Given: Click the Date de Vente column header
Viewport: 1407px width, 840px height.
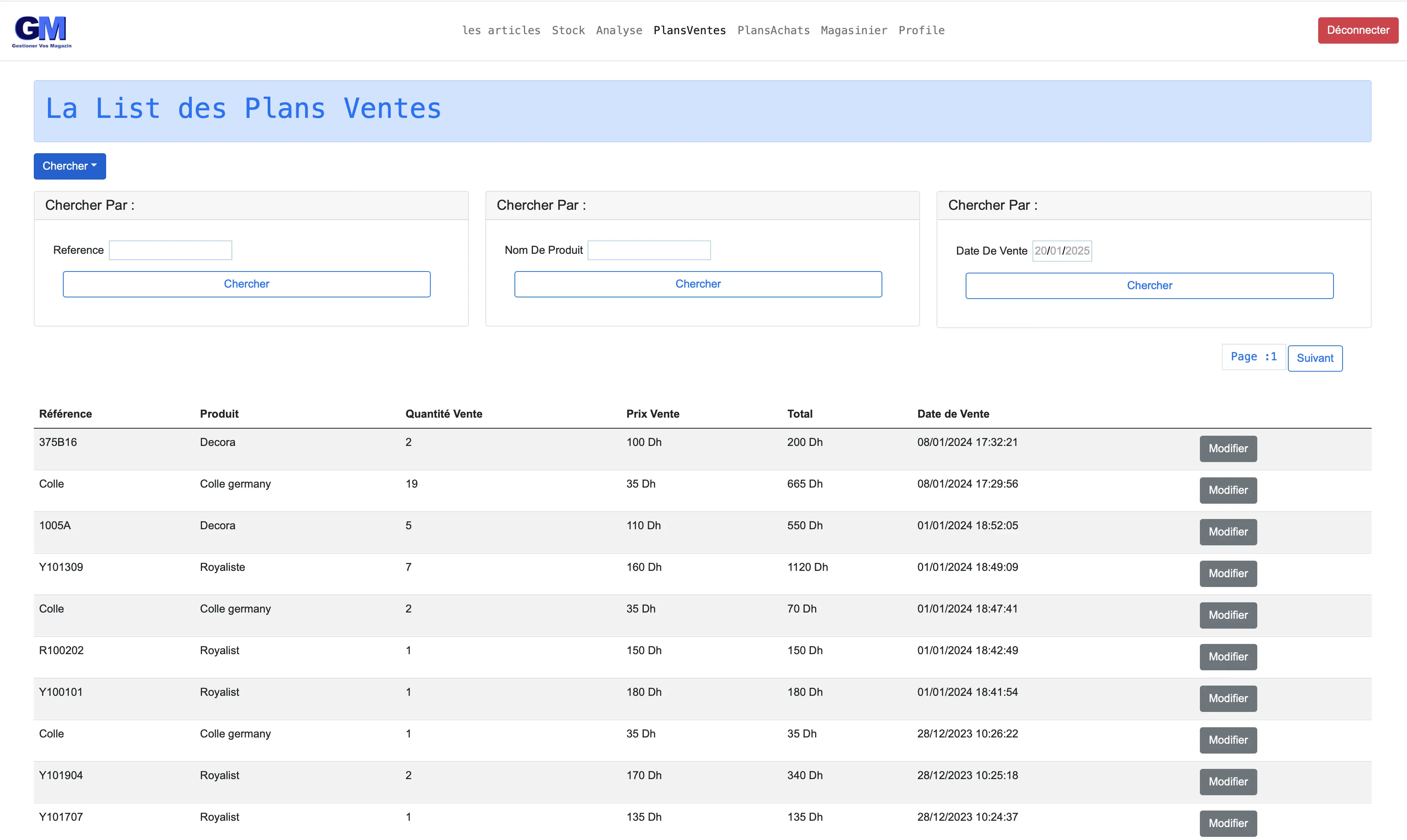Looking at the screenshot, I should (x=953, y=414).
